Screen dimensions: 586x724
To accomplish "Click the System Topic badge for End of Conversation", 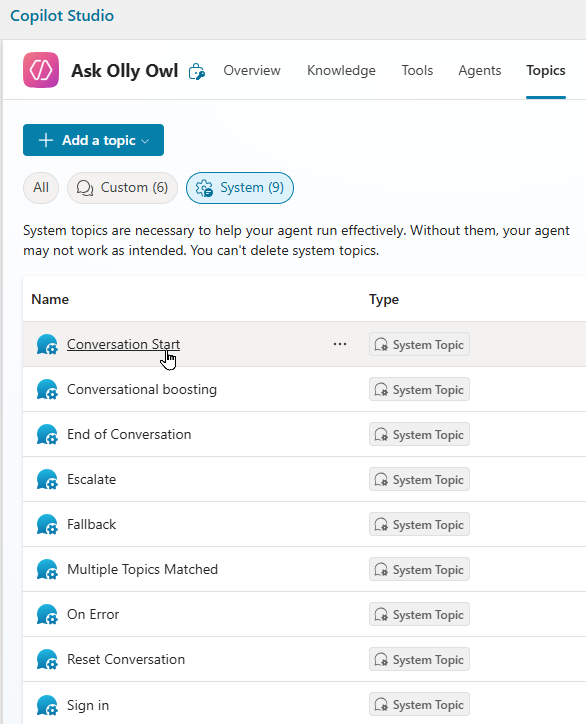I will click(419, 434).
